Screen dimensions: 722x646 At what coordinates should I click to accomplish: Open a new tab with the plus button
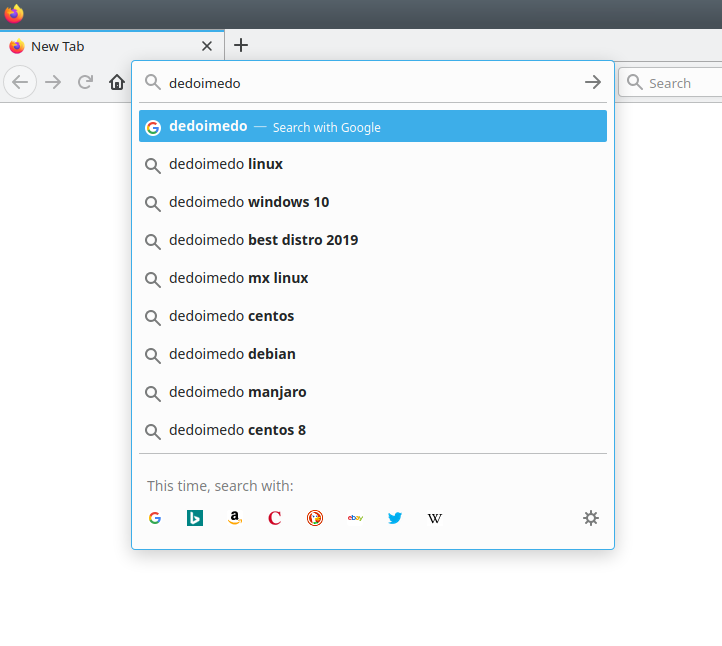point(241,45)
